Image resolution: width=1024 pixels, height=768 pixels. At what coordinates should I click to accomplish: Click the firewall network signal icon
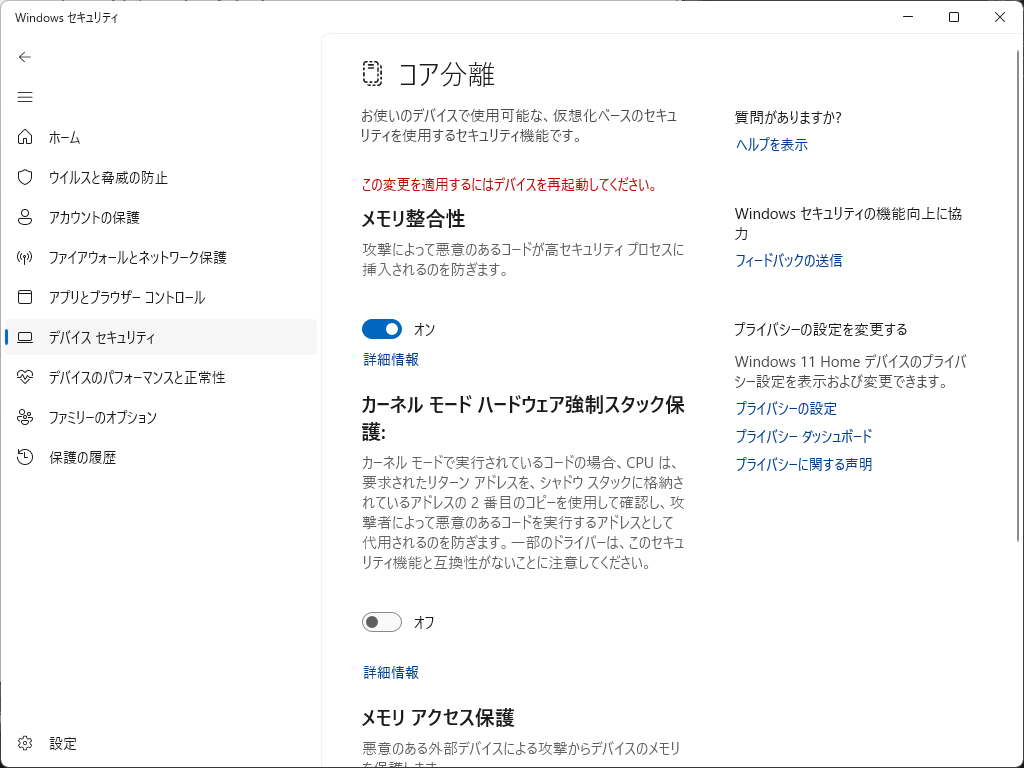click(x=26, y=257)
